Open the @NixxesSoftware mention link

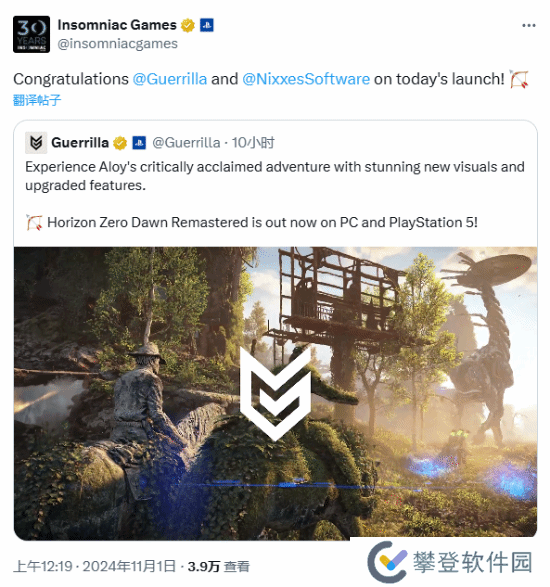pos(306,79)
